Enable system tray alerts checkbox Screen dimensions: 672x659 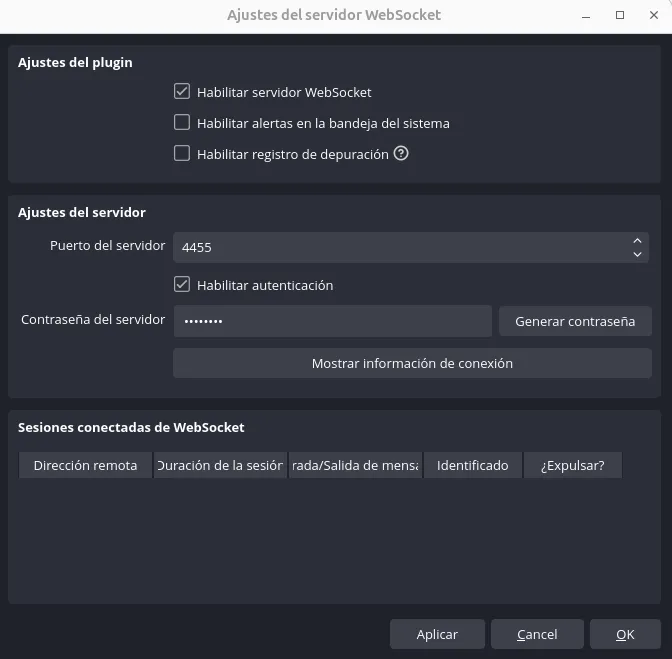(182, 123)
